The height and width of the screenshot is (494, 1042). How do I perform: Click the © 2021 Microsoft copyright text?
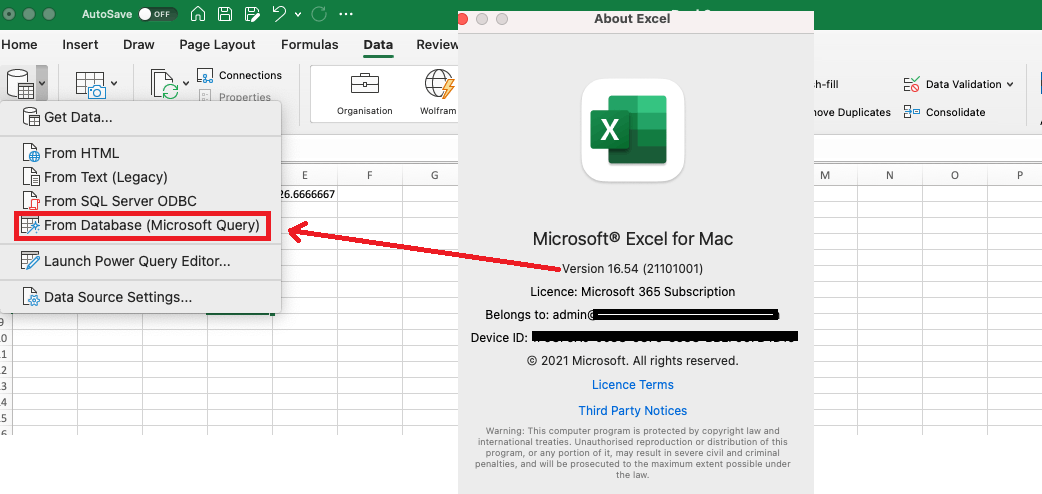tap(633, 361)
